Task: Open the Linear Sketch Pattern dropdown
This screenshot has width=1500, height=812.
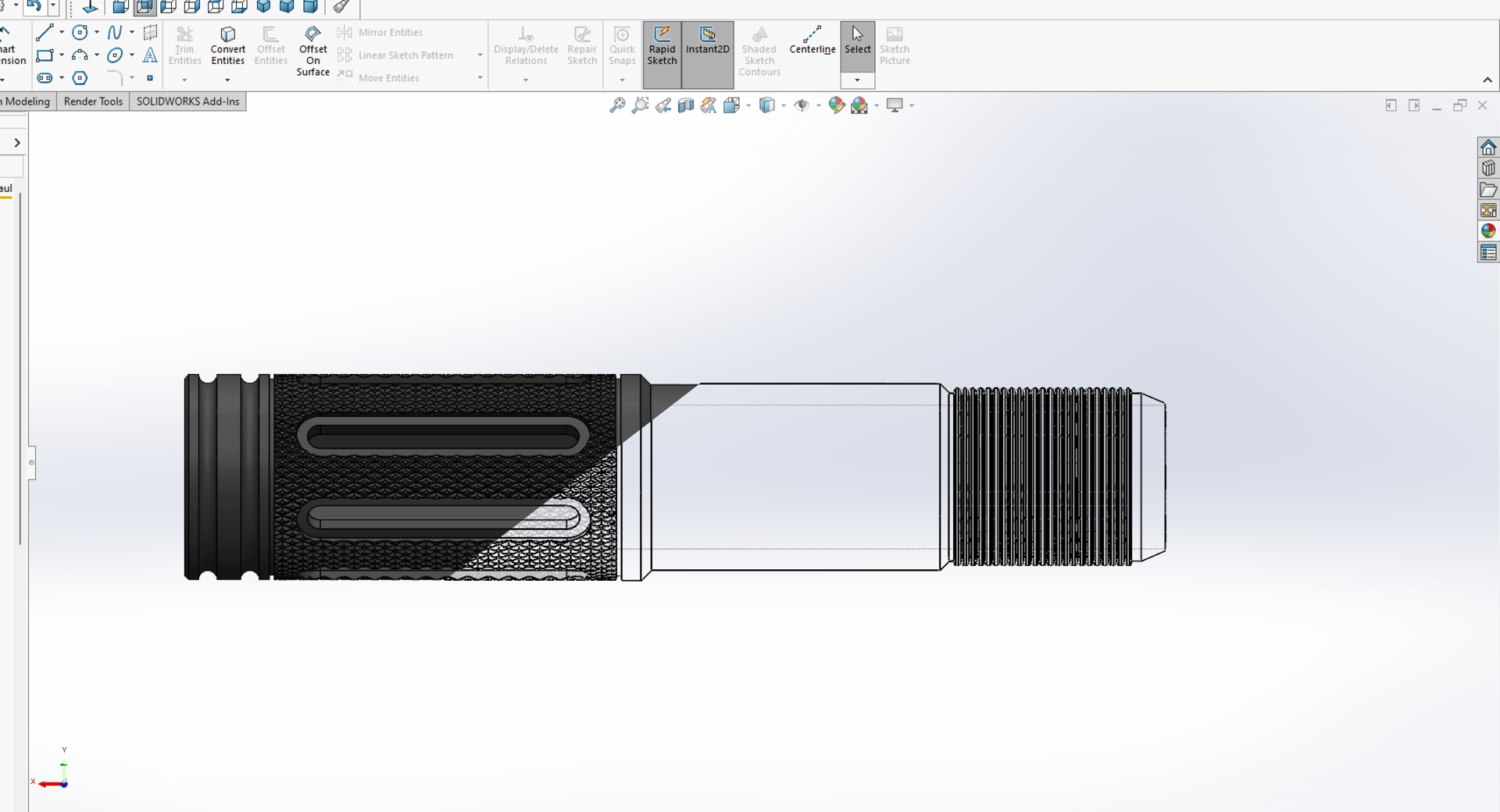Action: pyautogui.click(x=480, y=55)
